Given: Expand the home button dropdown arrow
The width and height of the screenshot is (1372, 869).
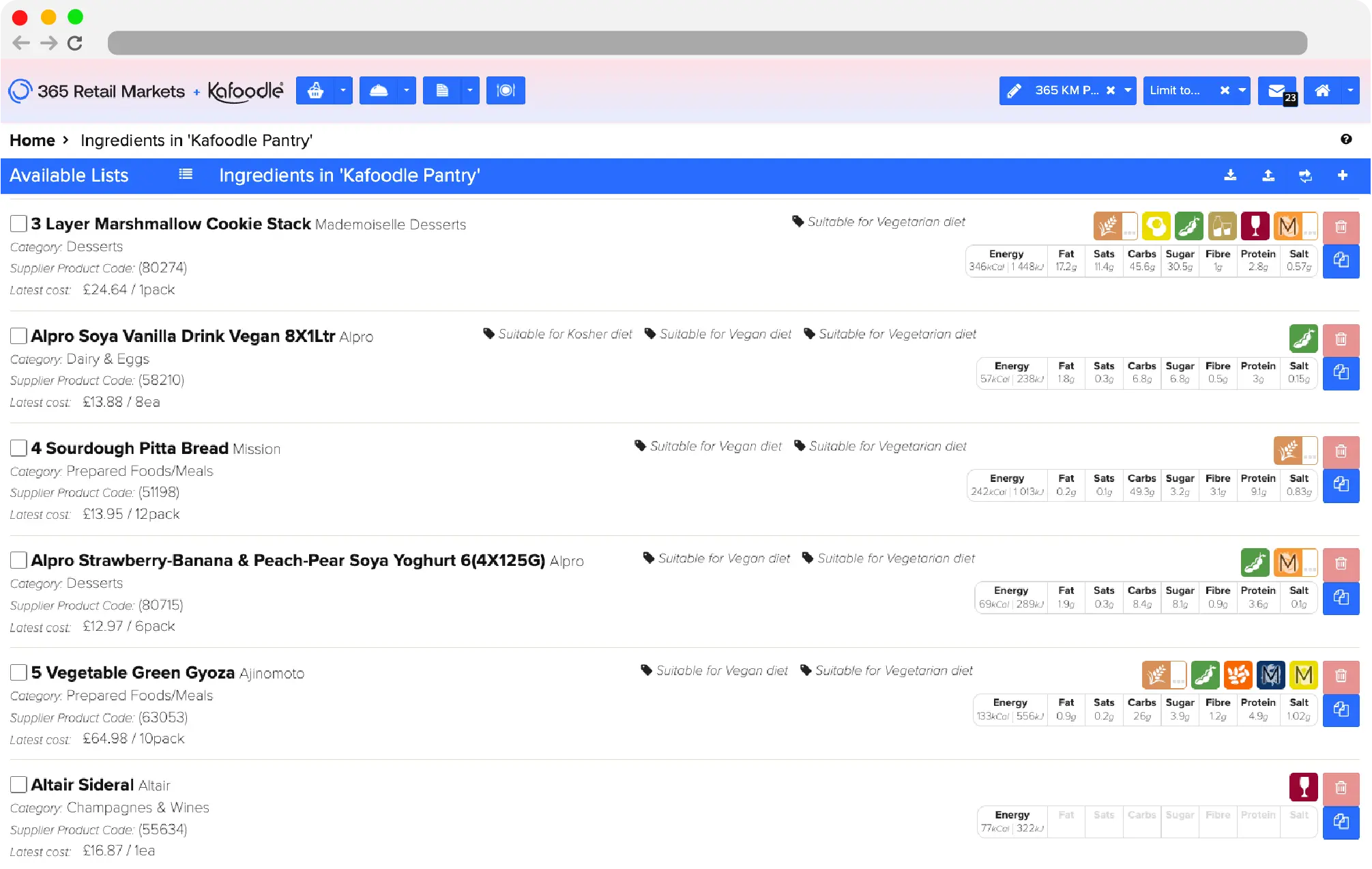Looking at the screenshot, I should pos(1350,90).
